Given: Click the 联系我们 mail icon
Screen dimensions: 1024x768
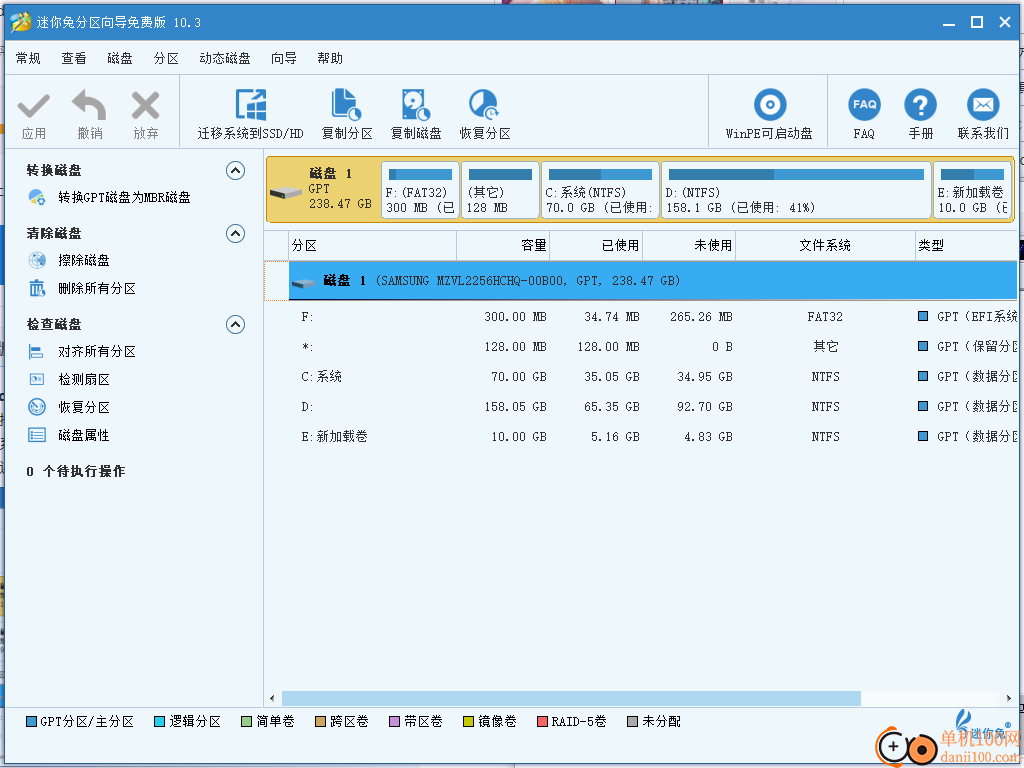Looking at the screenshot, I should (983, 104).
